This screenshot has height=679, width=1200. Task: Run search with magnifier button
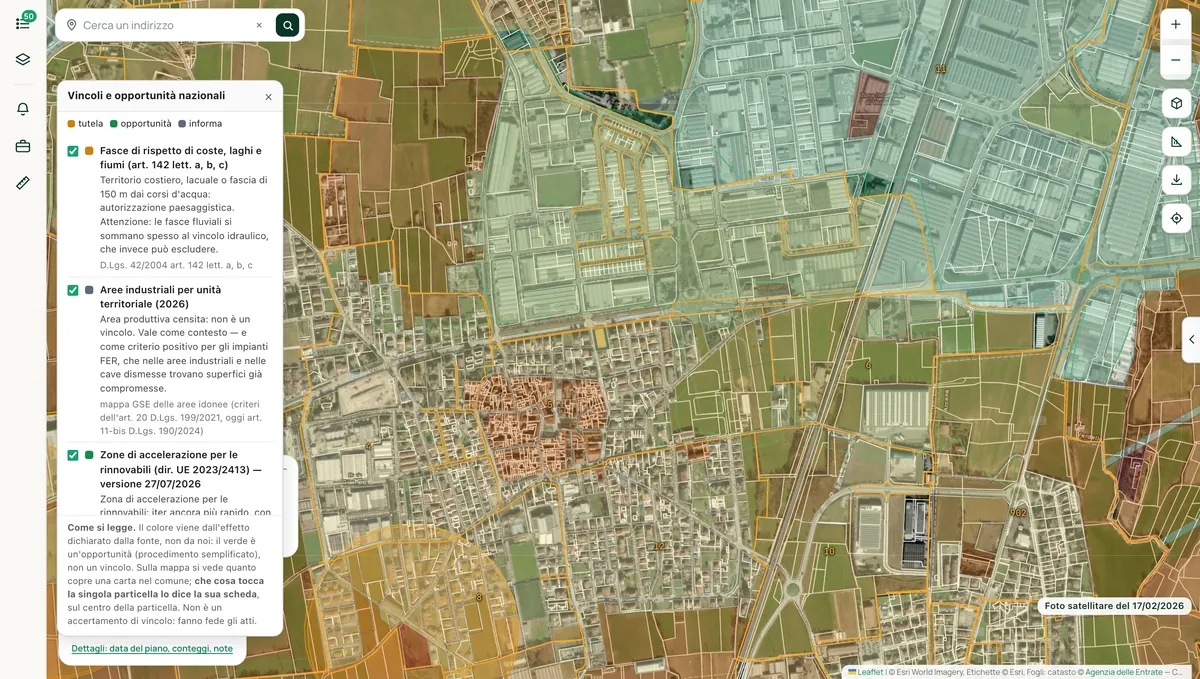coord(287,25)
